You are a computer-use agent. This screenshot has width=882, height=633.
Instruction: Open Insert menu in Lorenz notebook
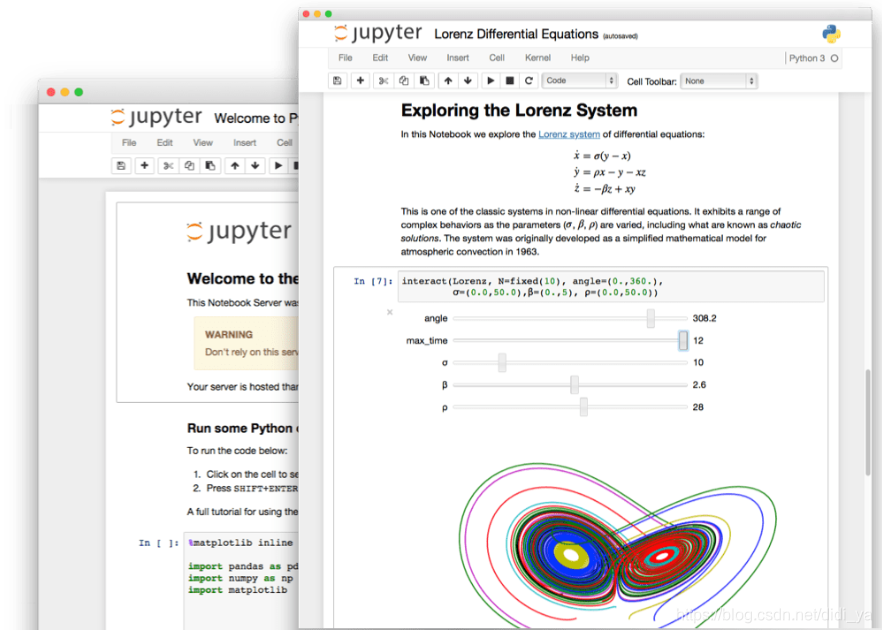pyautogui.click(x=458, y=57)
